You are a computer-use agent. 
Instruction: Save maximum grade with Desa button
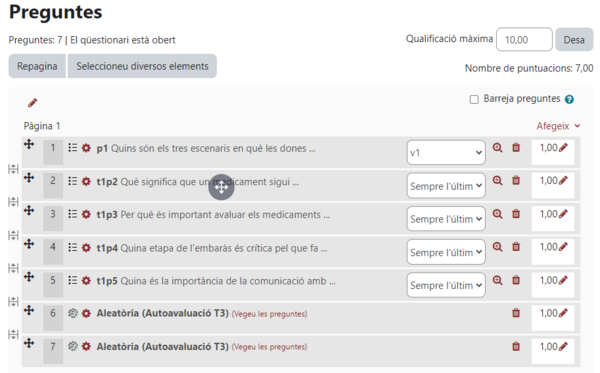(574, 39)
